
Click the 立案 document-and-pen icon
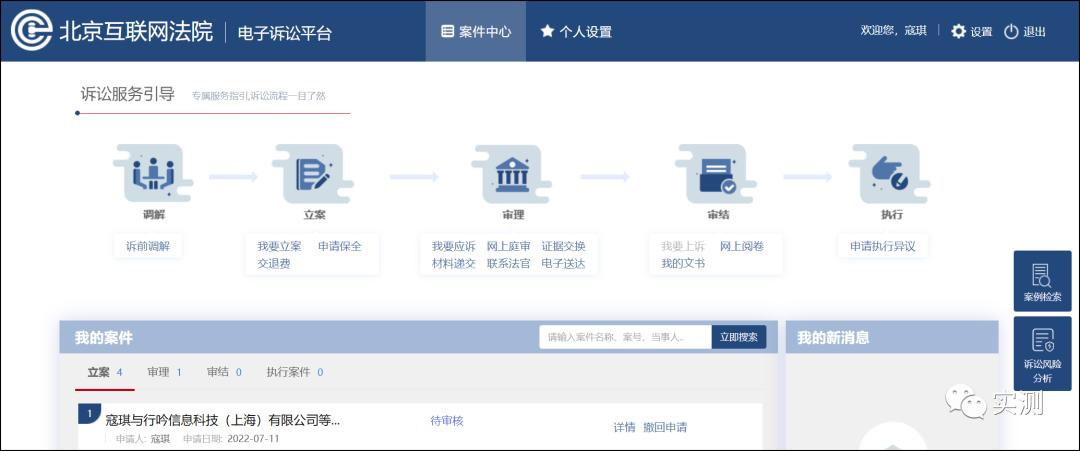pyautogui.click(x=313, y=174)
